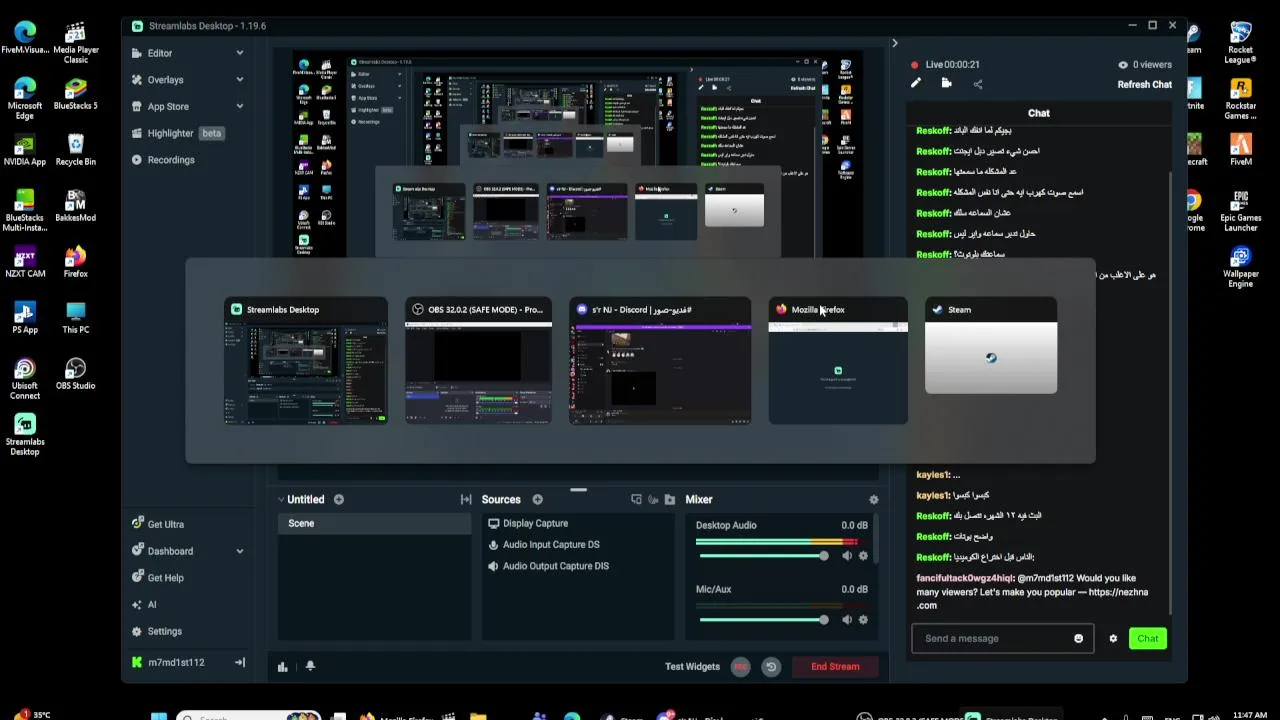
Task: Start recording with the REC button
Action: (740, 667)
